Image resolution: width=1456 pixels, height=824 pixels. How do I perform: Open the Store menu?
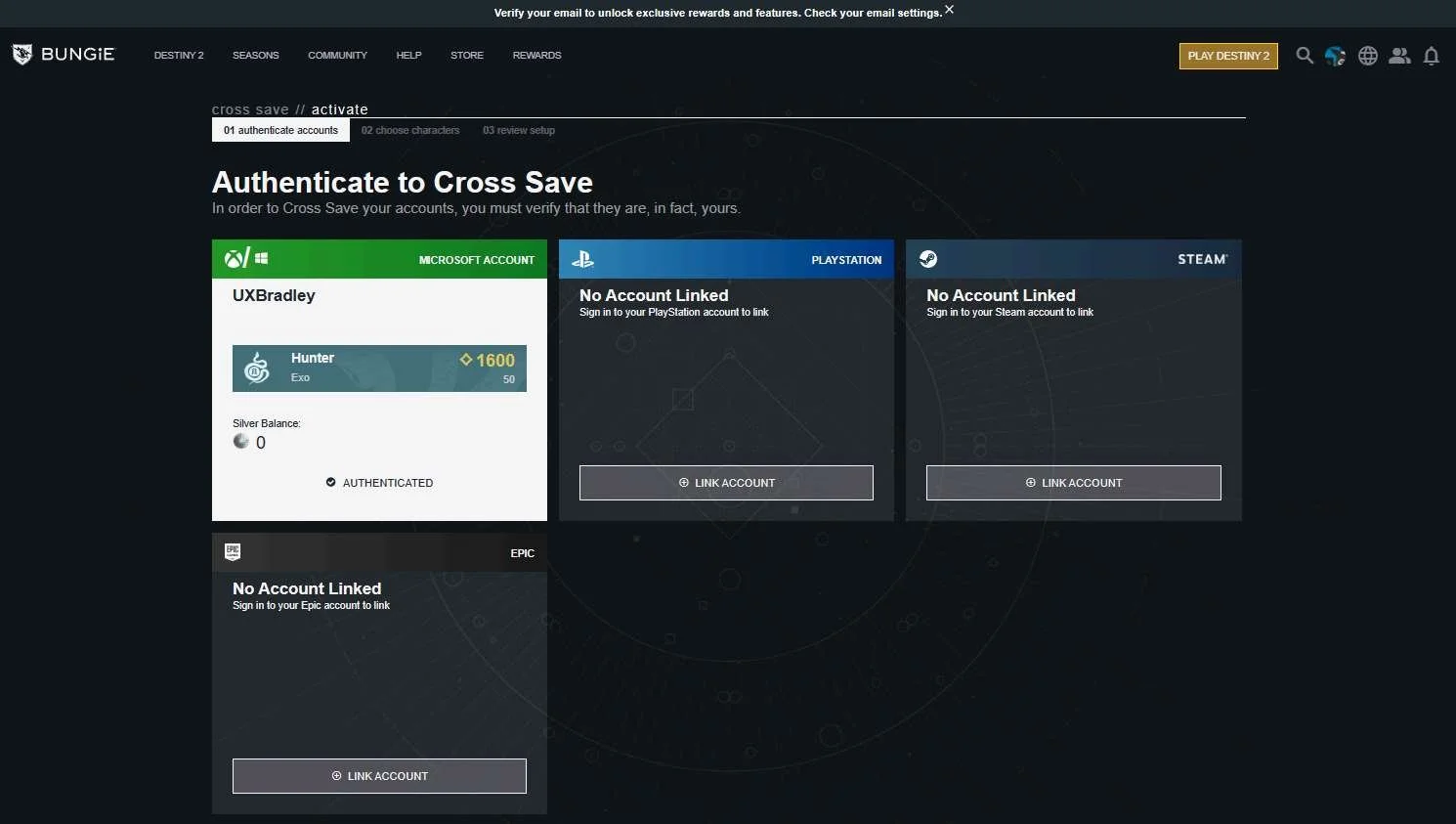[x=467, y=56]
